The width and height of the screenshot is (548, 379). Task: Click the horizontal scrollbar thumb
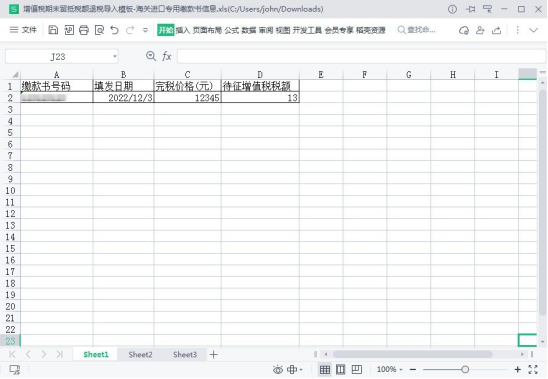(x=412, y=354)
